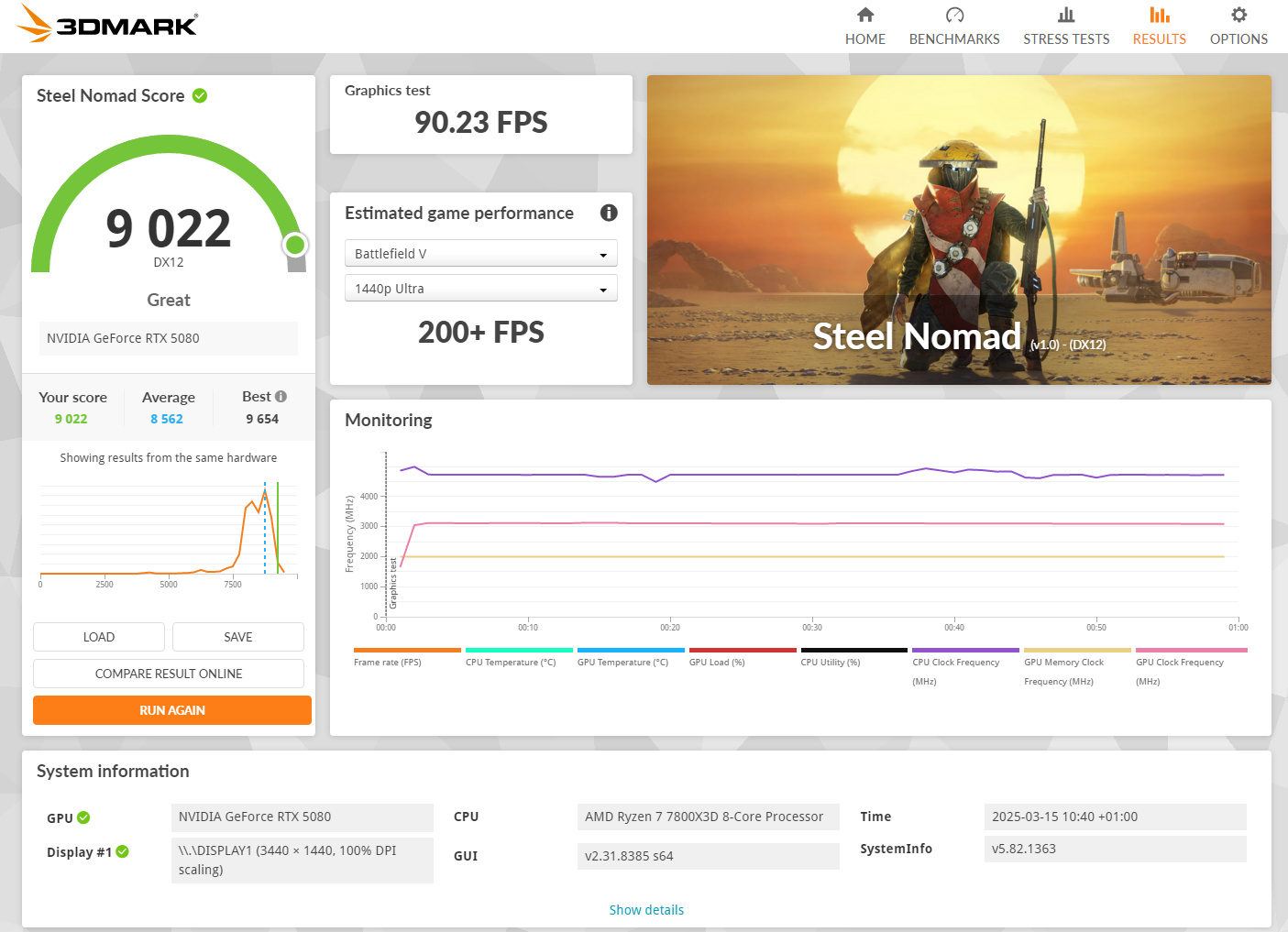
Task: Click the DX12 label under score
Action: (169, 262)
